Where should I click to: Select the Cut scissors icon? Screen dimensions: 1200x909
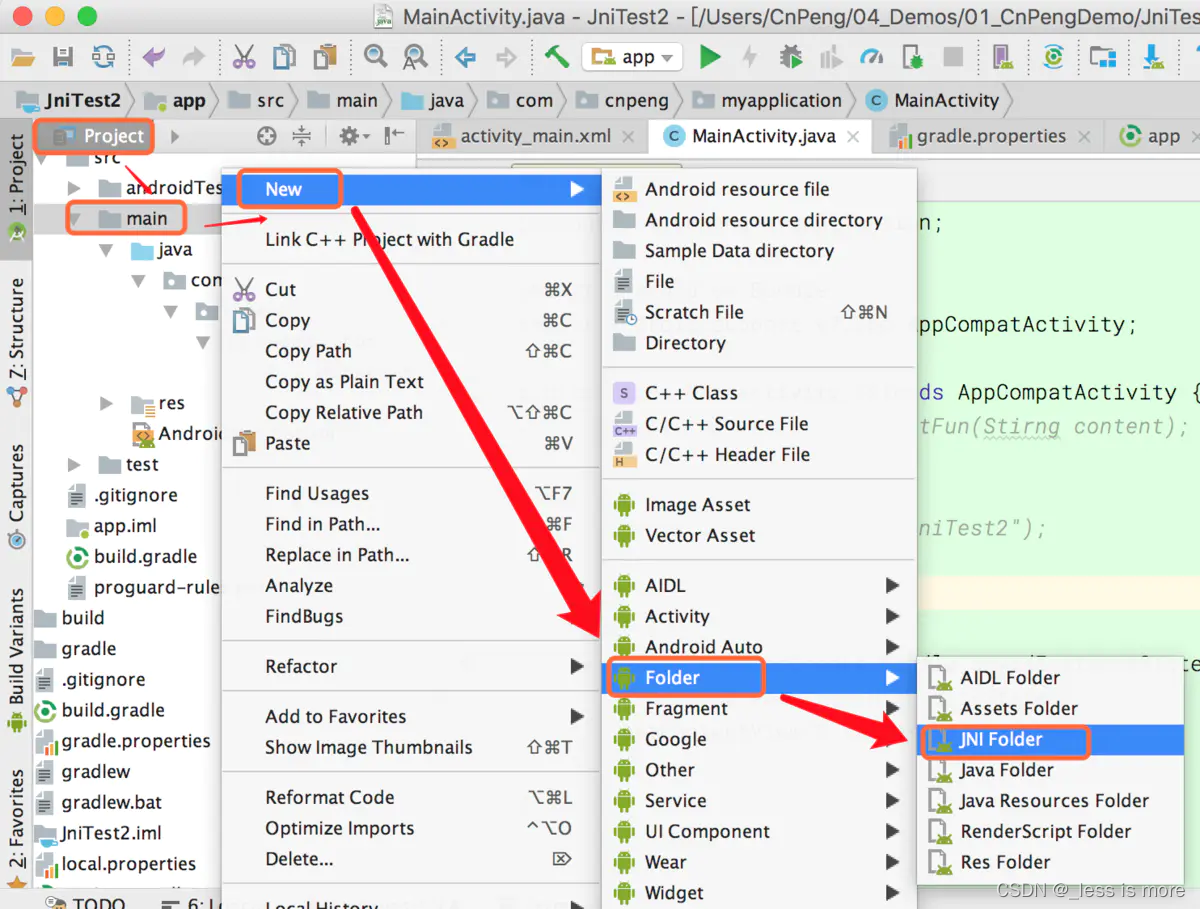point(244,57)
